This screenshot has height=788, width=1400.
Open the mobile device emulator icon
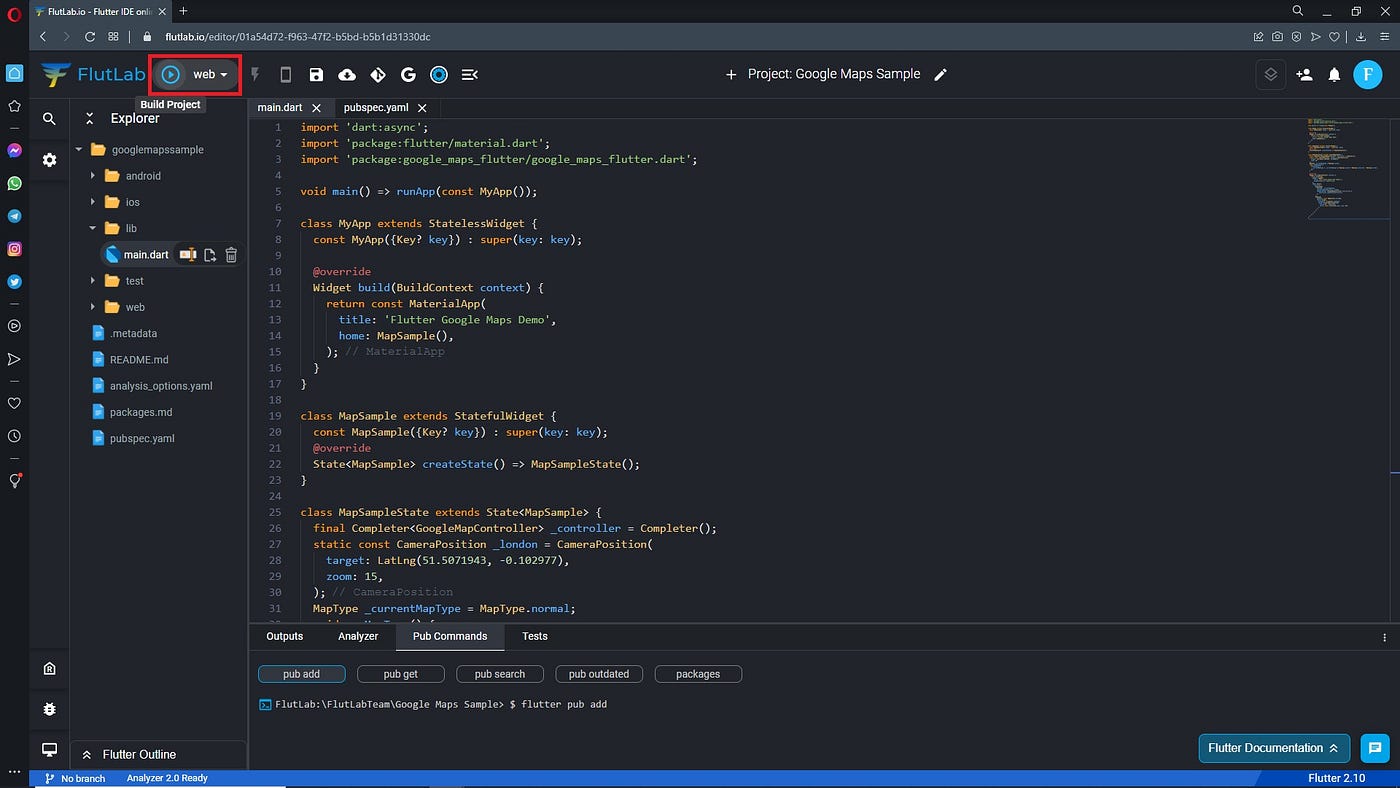pos(285,74)
